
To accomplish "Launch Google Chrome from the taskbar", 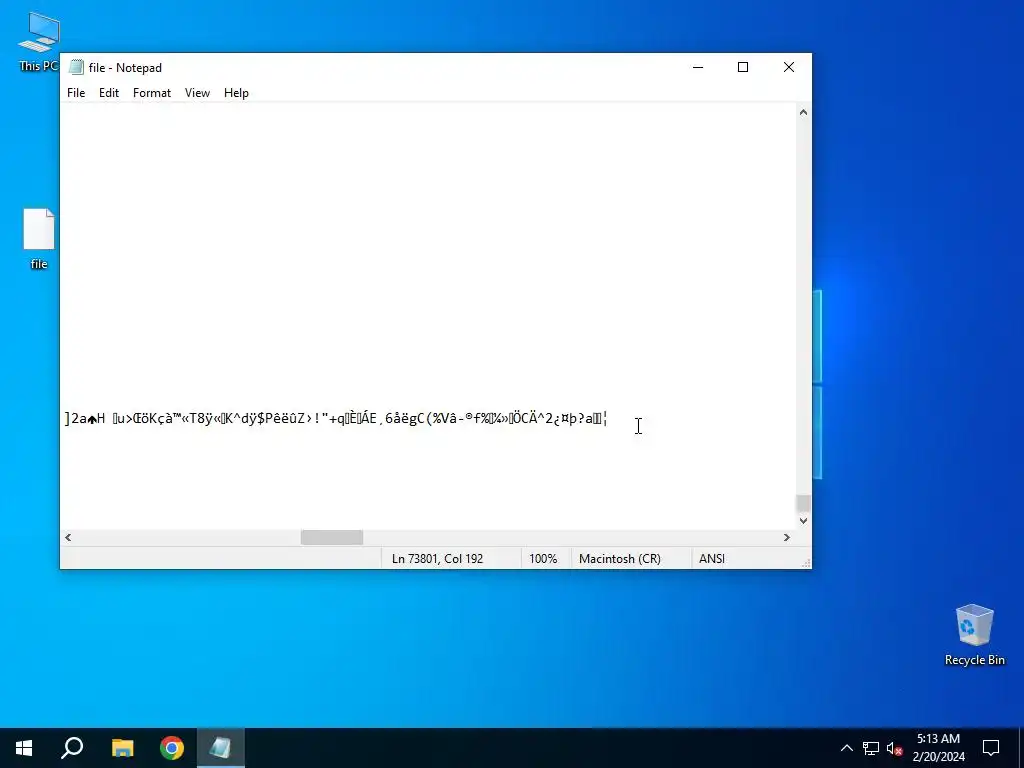I will 172,748.
